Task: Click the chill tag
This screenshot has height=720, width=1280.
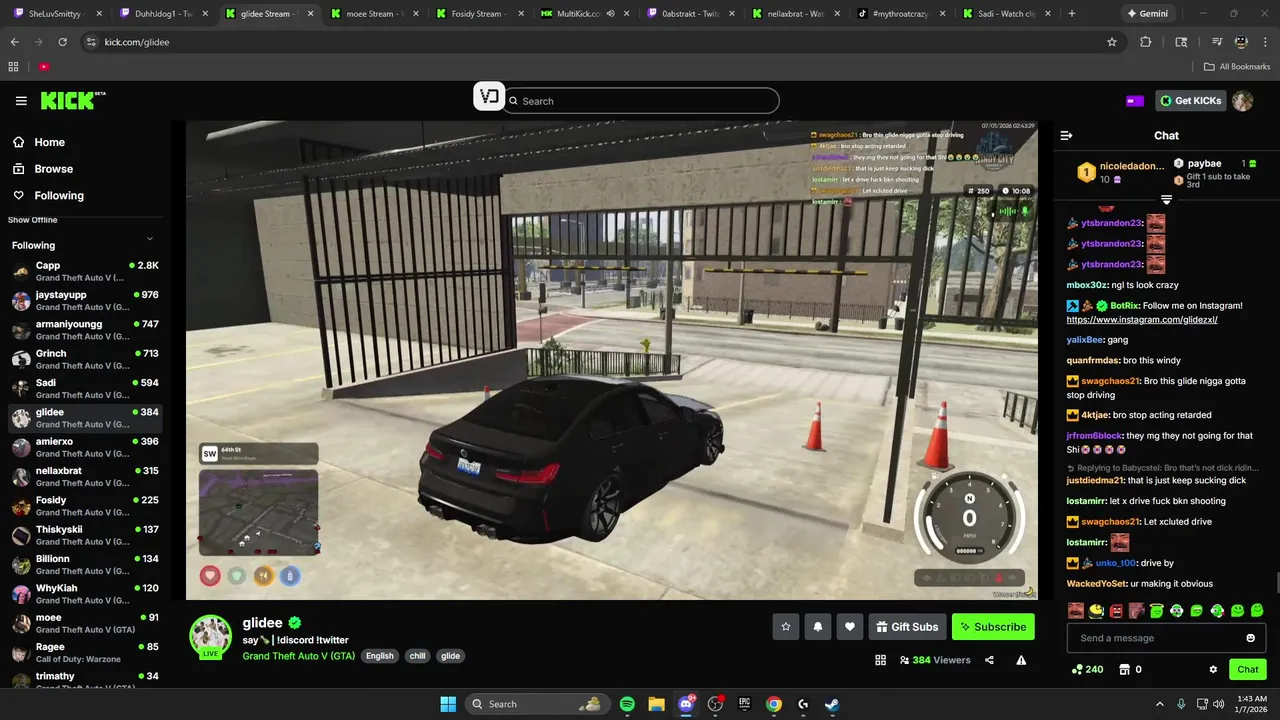Action: coord(418,656)
